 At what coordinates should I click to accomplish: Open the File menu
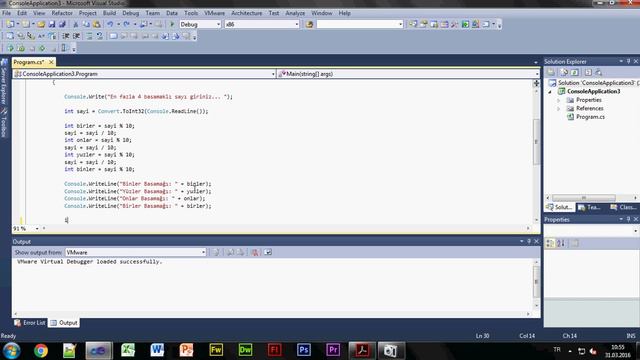7,13
